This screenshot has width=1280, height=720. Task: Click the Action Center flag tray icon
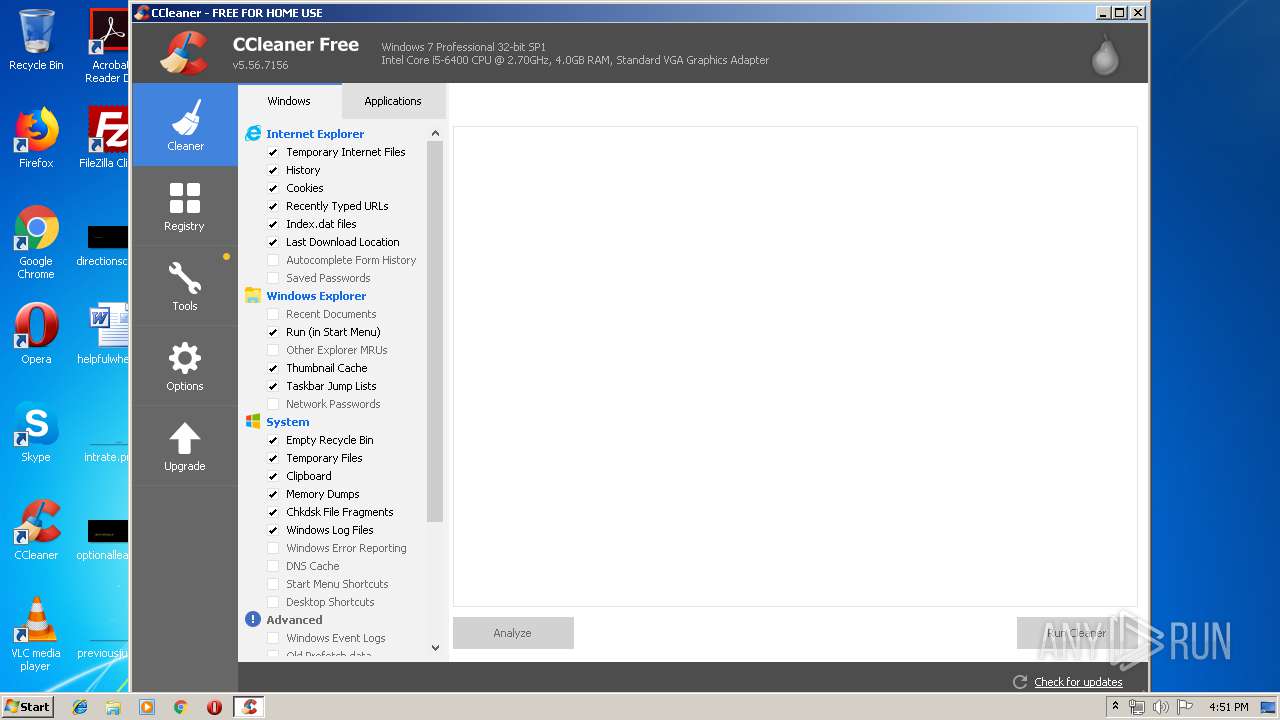(x=1184, y=707)
